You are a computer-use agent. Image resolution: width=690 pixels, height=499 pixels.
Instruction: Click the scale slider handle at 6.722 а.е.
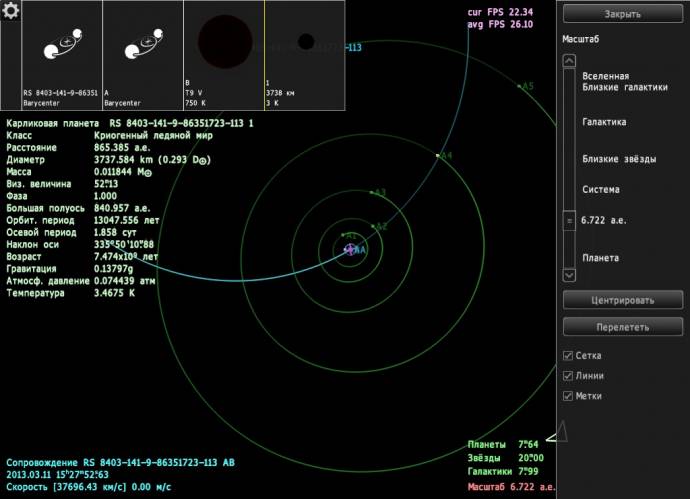click(x=569, y=221)
